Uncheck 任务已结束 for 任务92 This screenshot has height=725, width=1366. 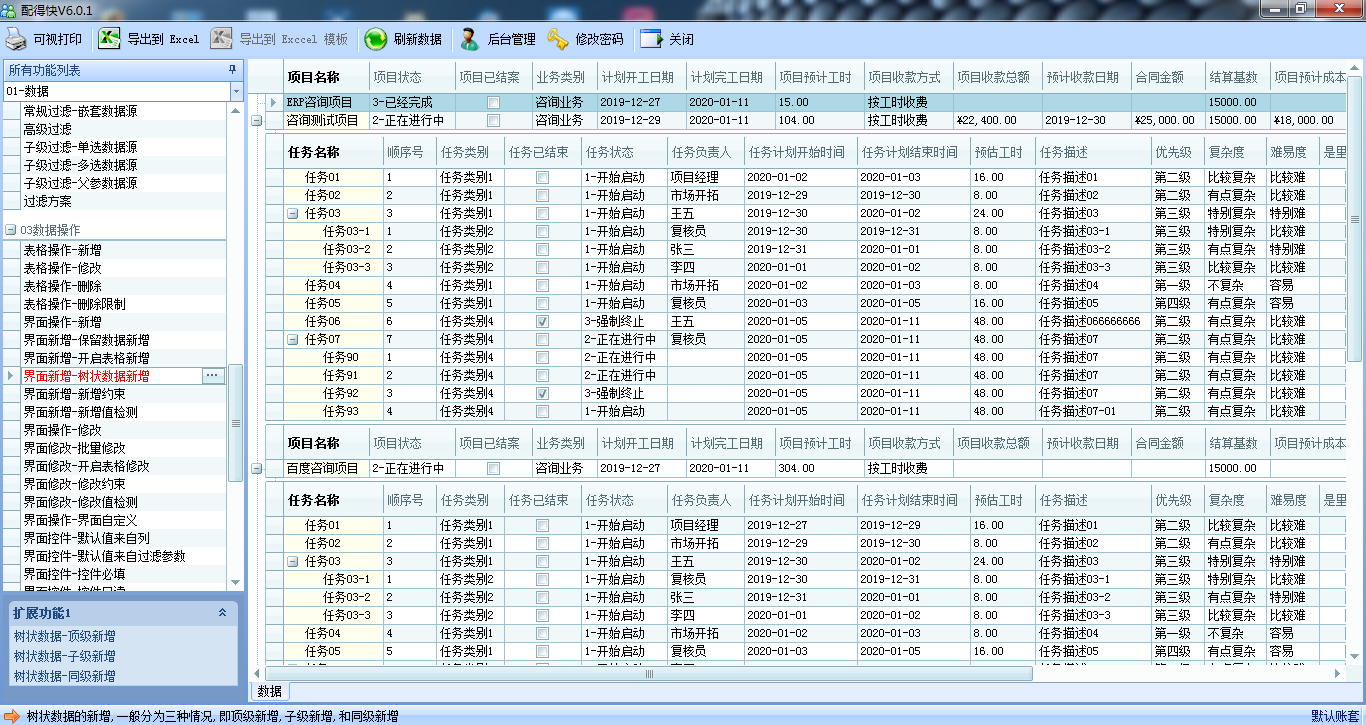pyautogui.click(x=542, y=394)
